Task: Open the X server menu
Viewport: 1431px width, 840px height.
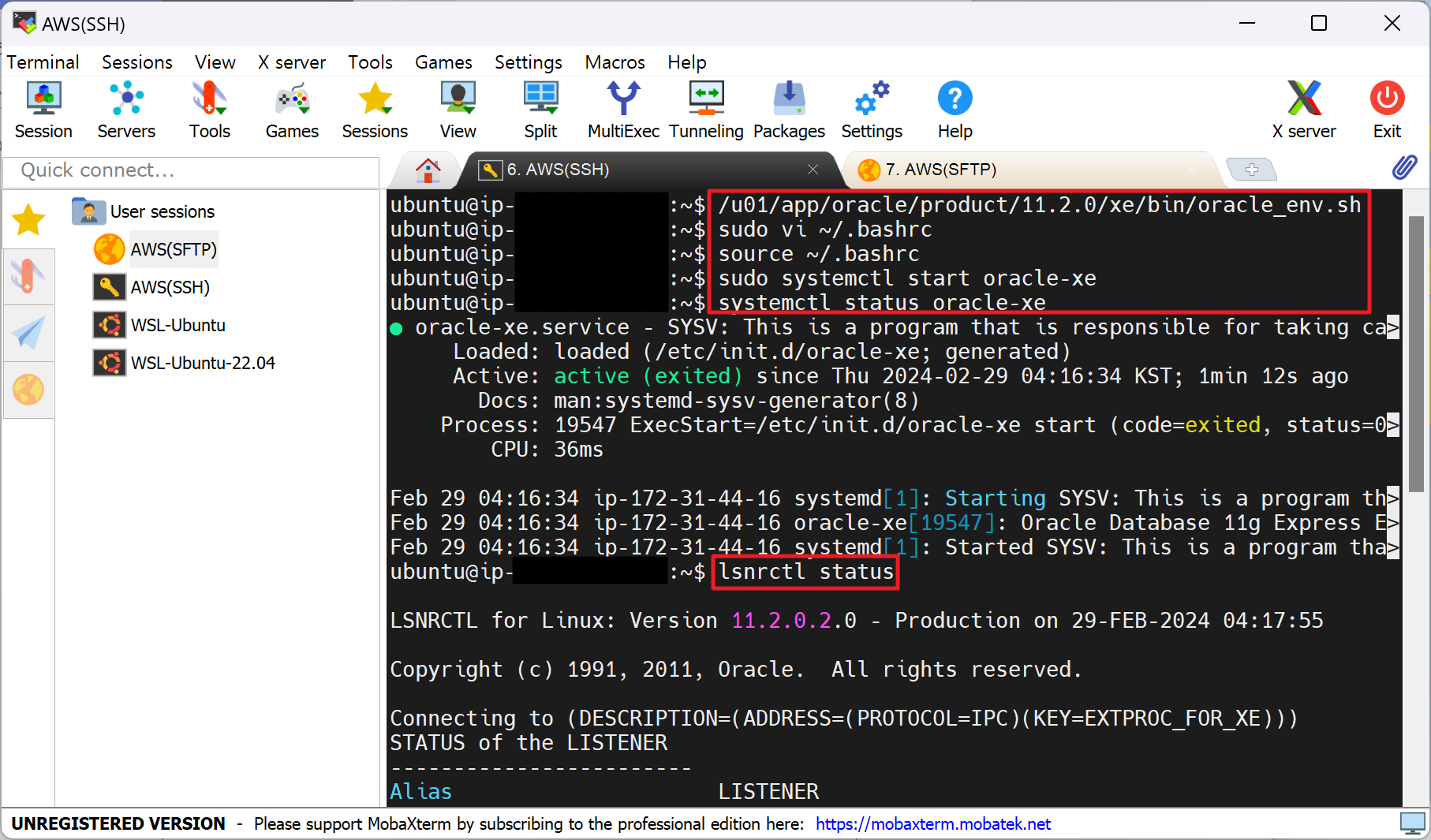Action: coord(292,62)
